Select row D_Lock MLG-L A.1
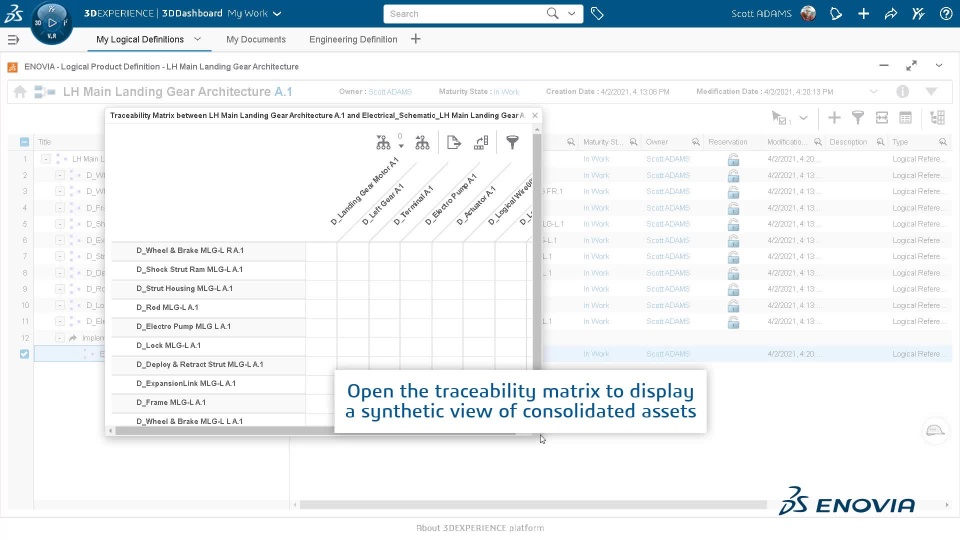960x540 pixels. coord(209,345)
